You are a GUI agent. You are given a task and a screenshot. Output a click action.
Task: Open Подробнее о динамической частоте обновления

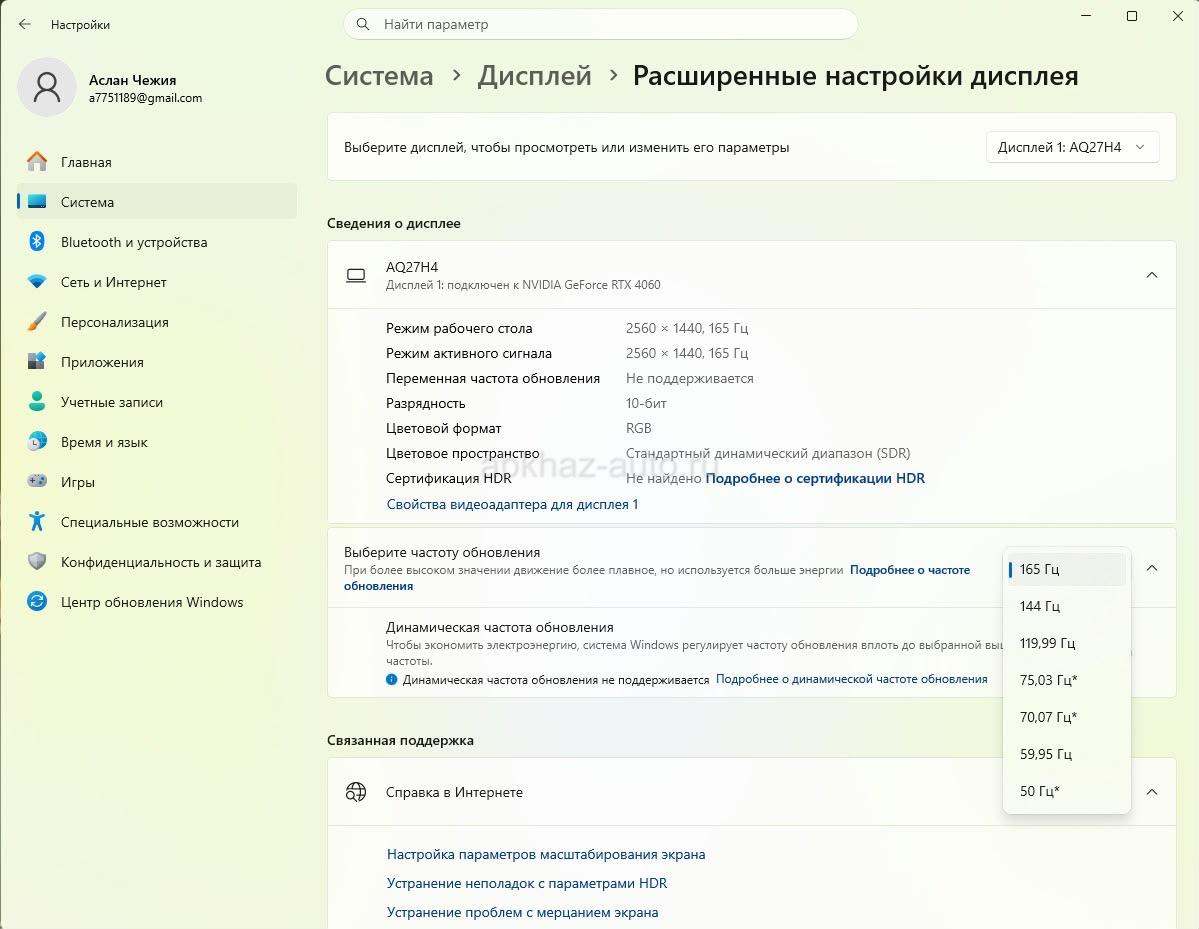[x=852, y=679]
